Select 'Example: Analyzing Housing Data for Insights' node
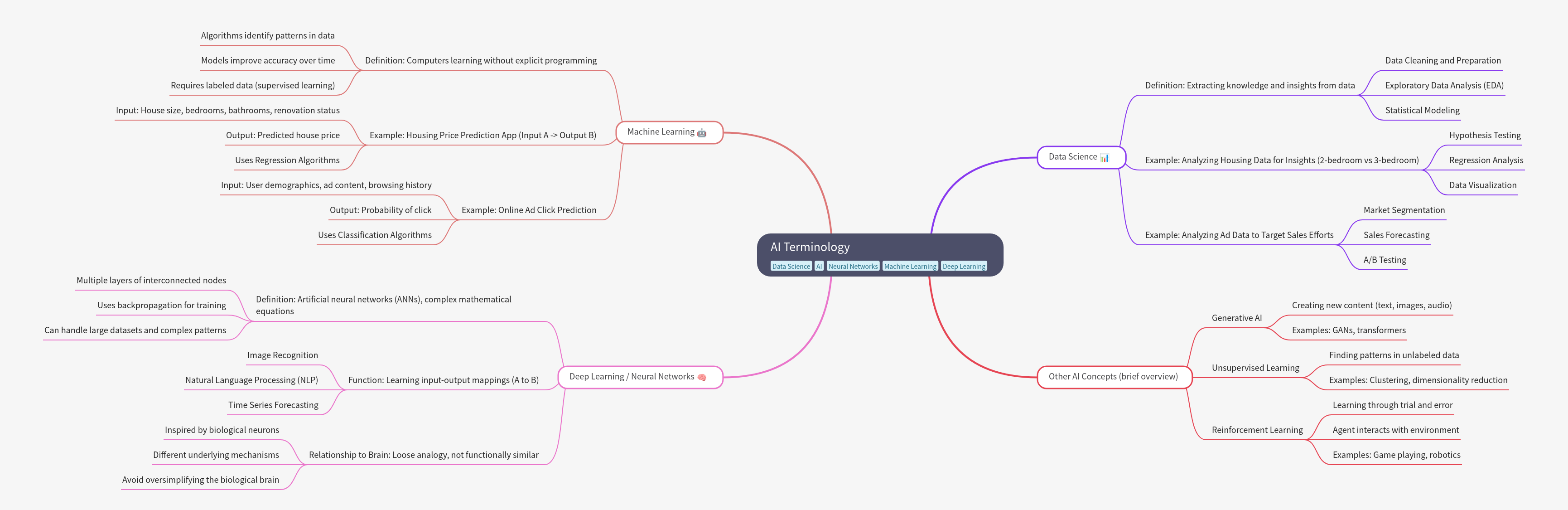 1282,160
